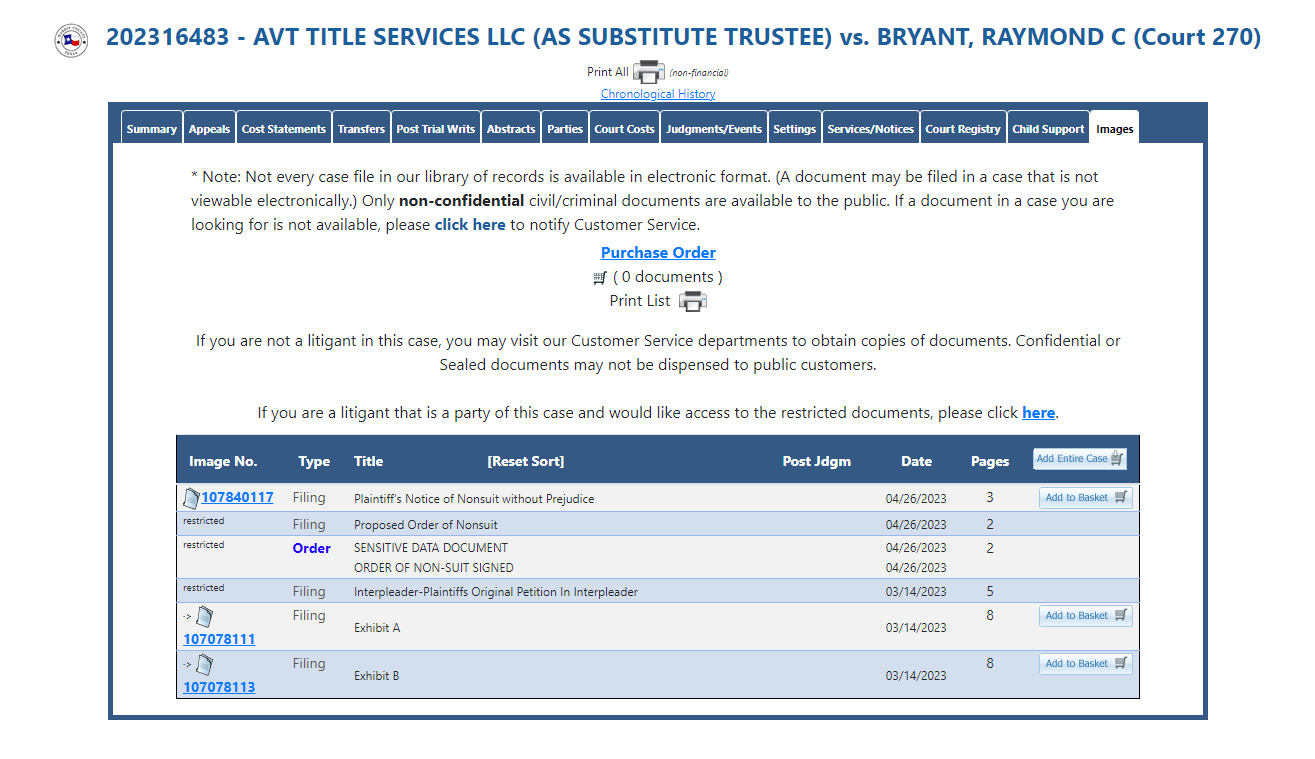Sort by the Date column header

click(x=916, y=461)
